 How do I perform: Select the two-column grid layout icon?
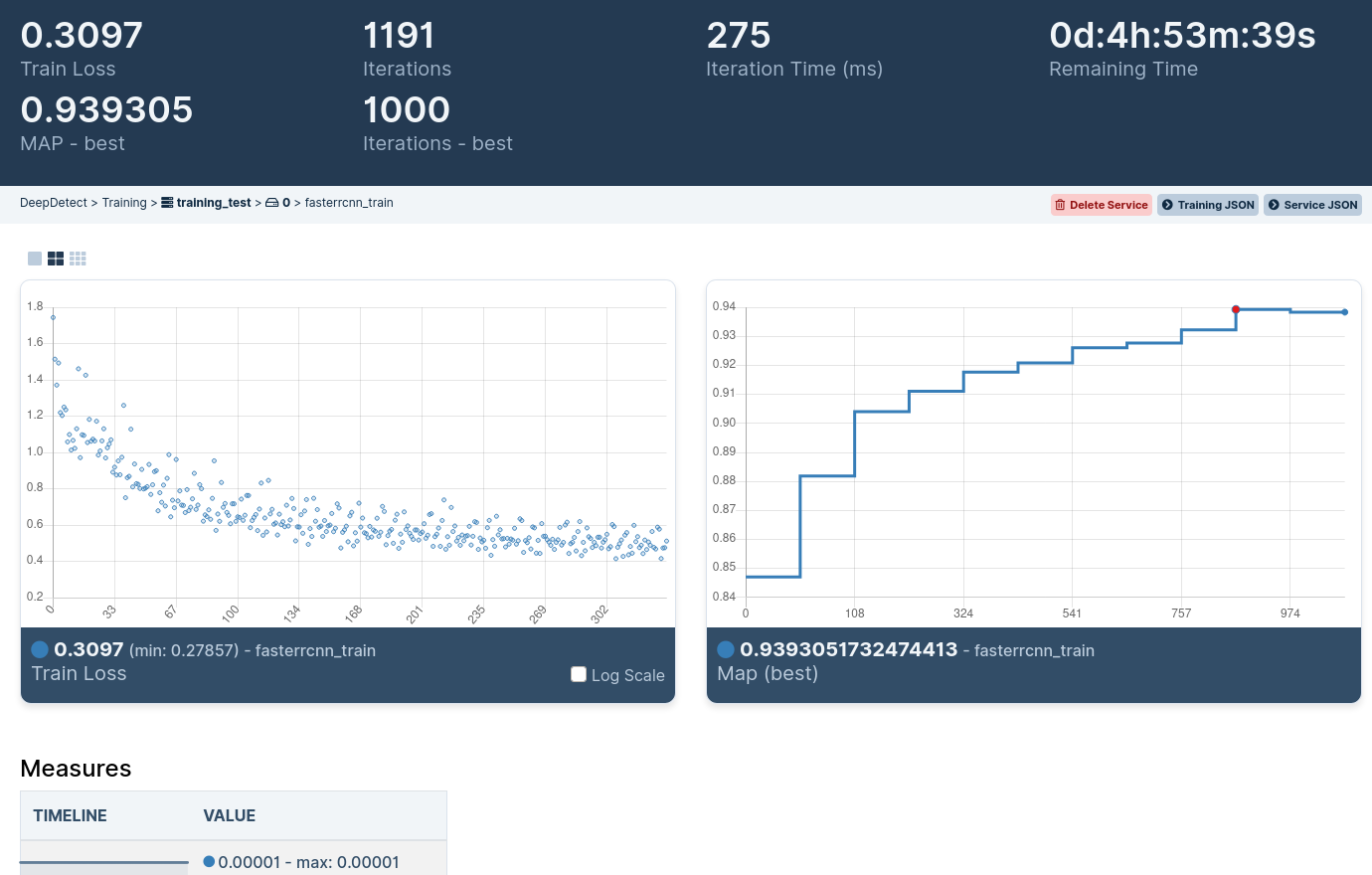click(x=56, y=259)
